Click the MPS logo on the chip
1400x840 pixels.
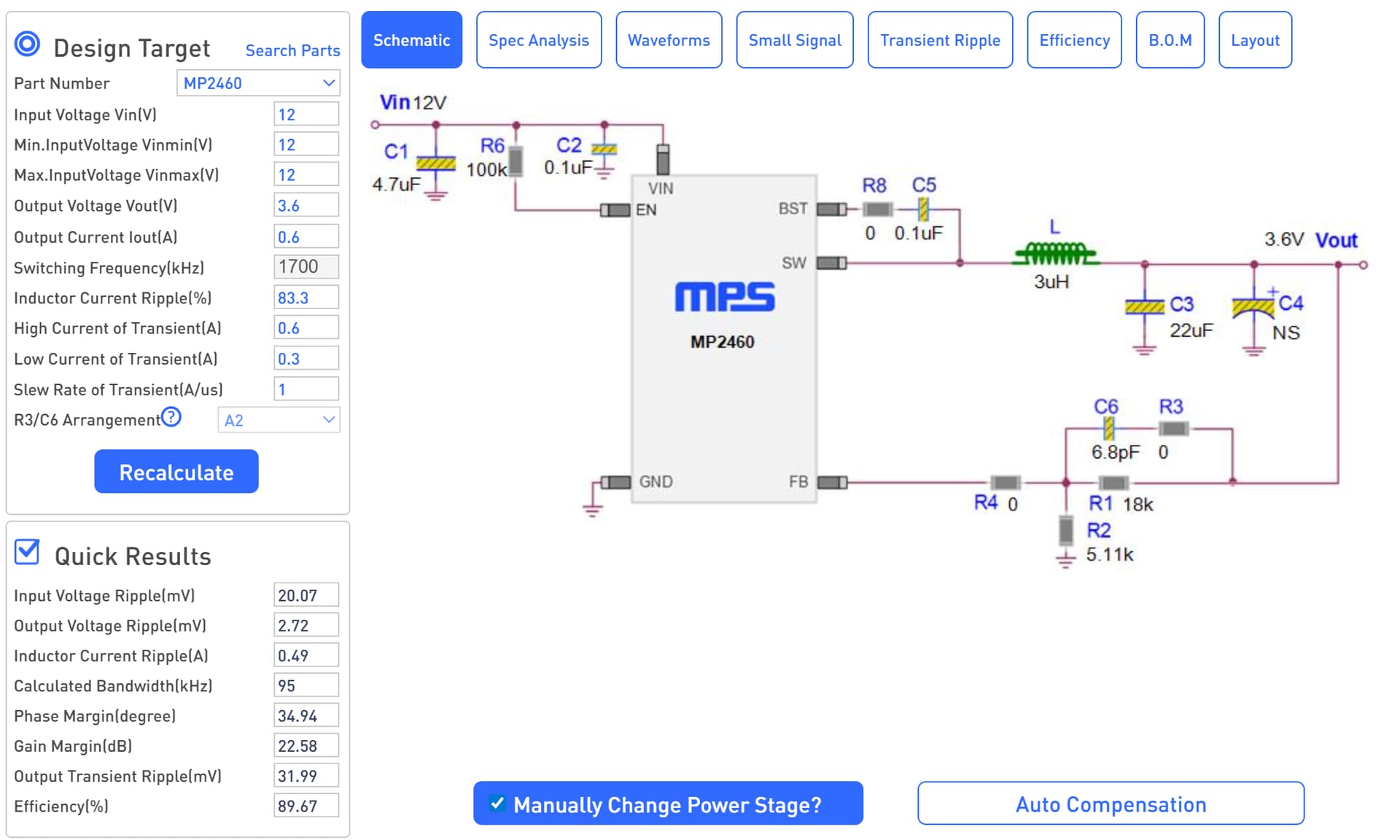click(724, 297)
